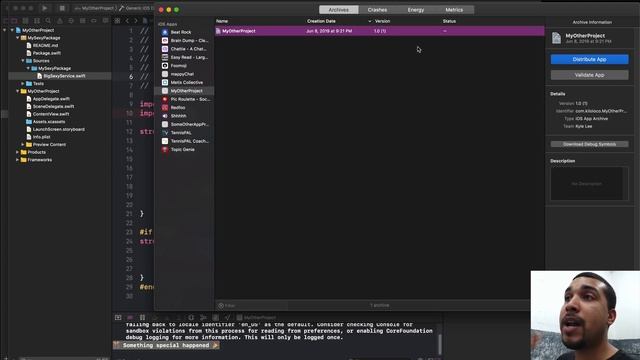Expand the Frameworks group
640x360 pixels.
coord(18,160)
